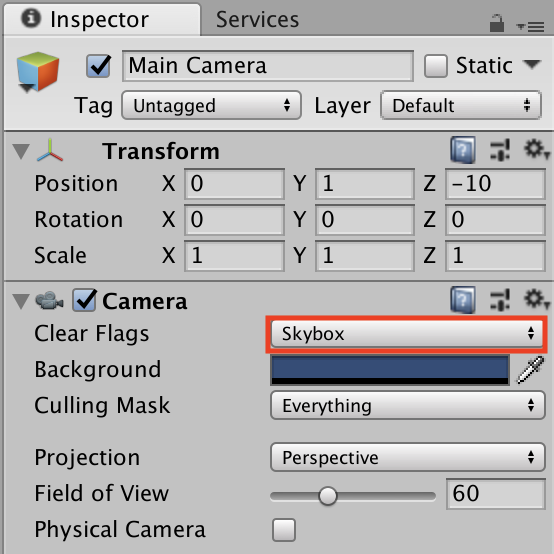Image resolution: width=554 pixels, height=554 pixels.
Task: Click Scale X field
Action: 234,256
